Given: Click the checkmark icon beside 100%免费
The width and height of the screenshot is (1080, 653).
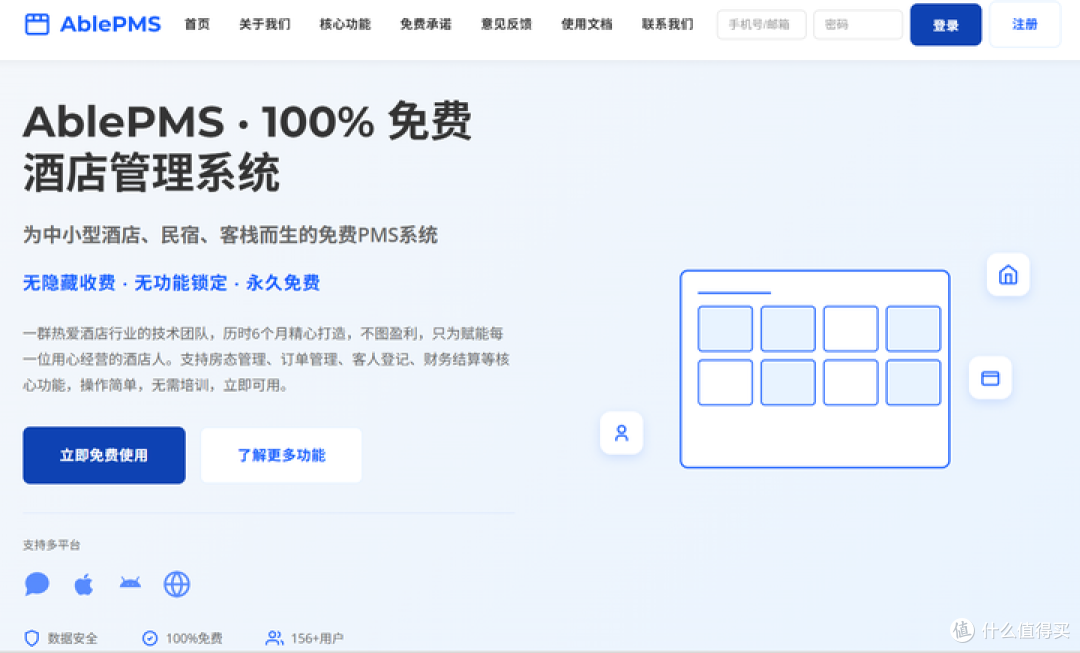Looking at the screenshot, I should coord(149,639).
